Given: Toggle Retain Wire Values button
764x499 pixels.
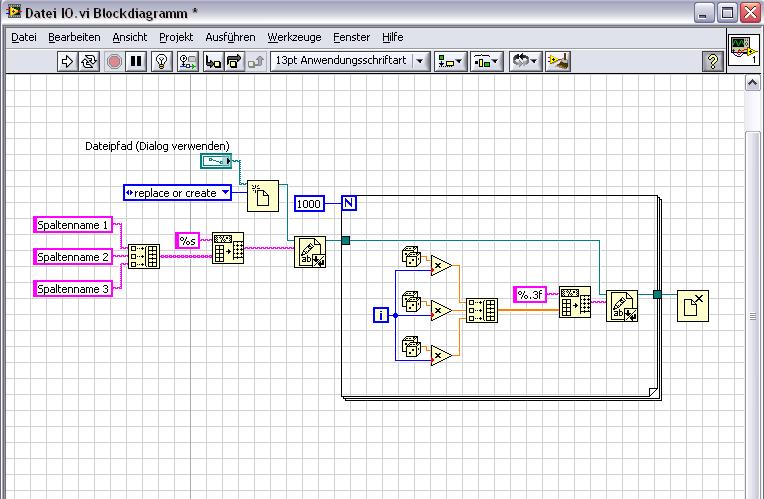Looking at the screenshot, I should (x=187, y=61).
